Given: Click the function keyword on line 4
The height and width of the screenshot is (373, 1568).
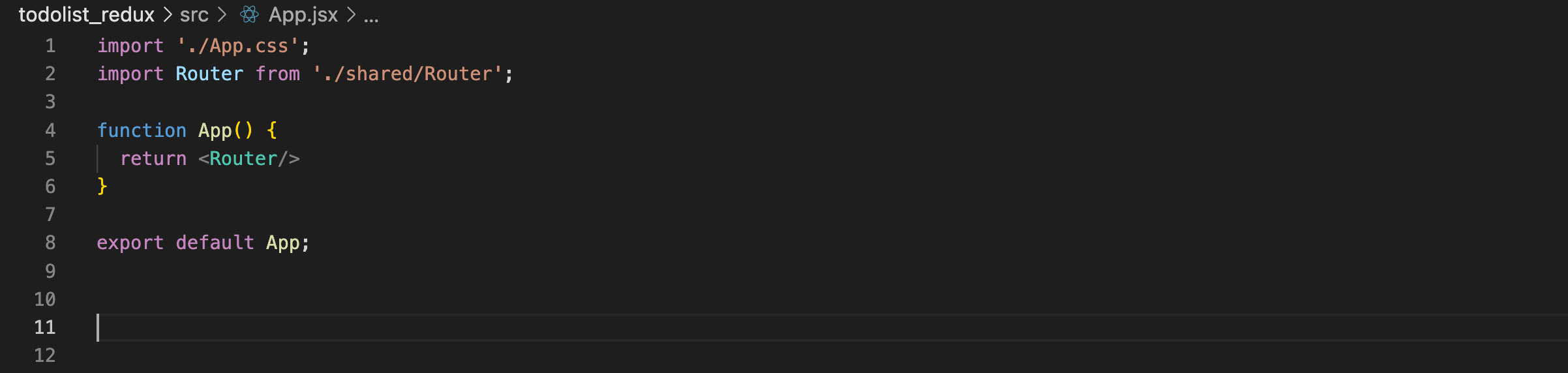Looking at the screenshot, I should (142, 130).
